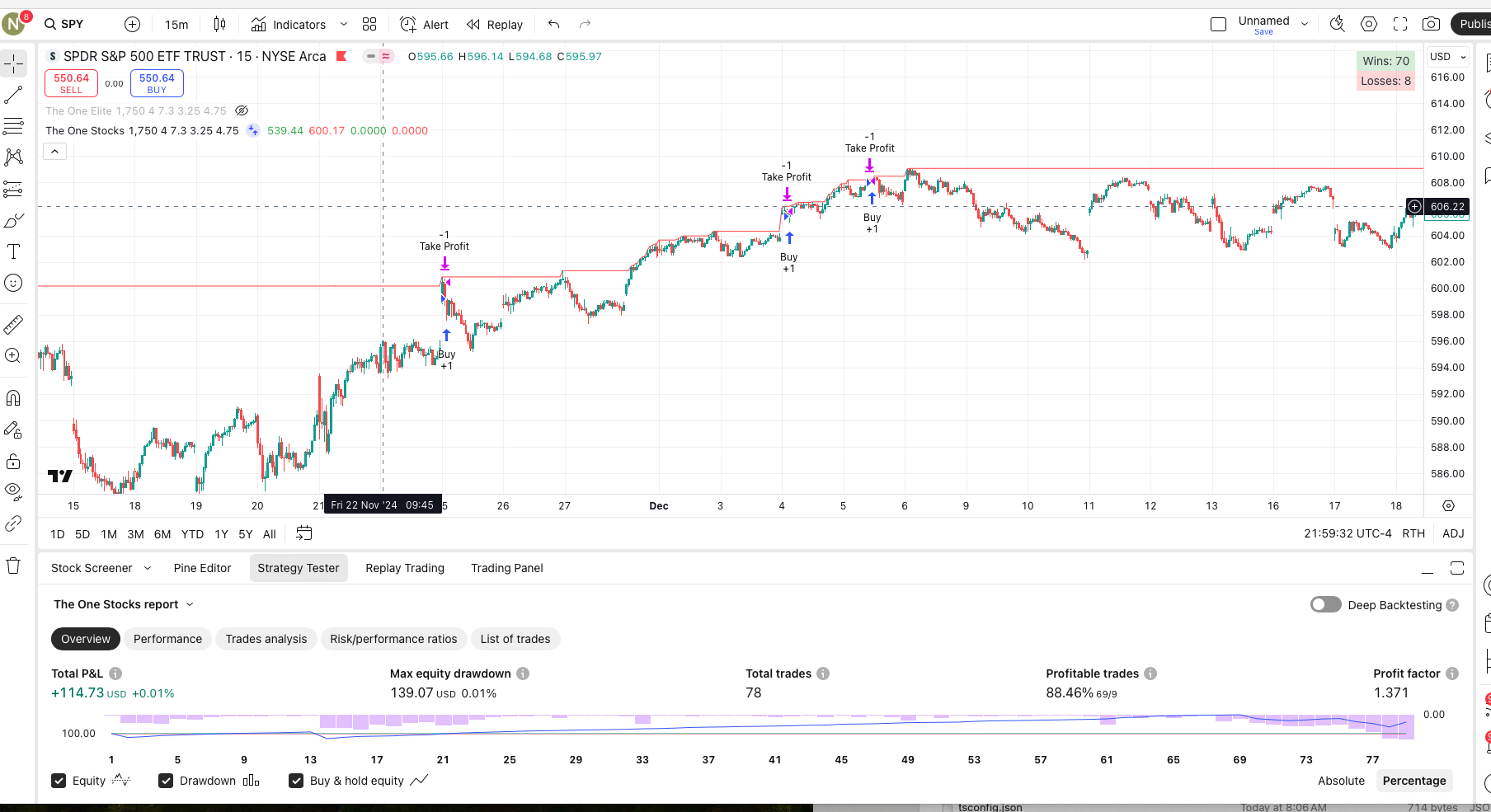Uncheck the Drawdown checkbox

point(166,781)
